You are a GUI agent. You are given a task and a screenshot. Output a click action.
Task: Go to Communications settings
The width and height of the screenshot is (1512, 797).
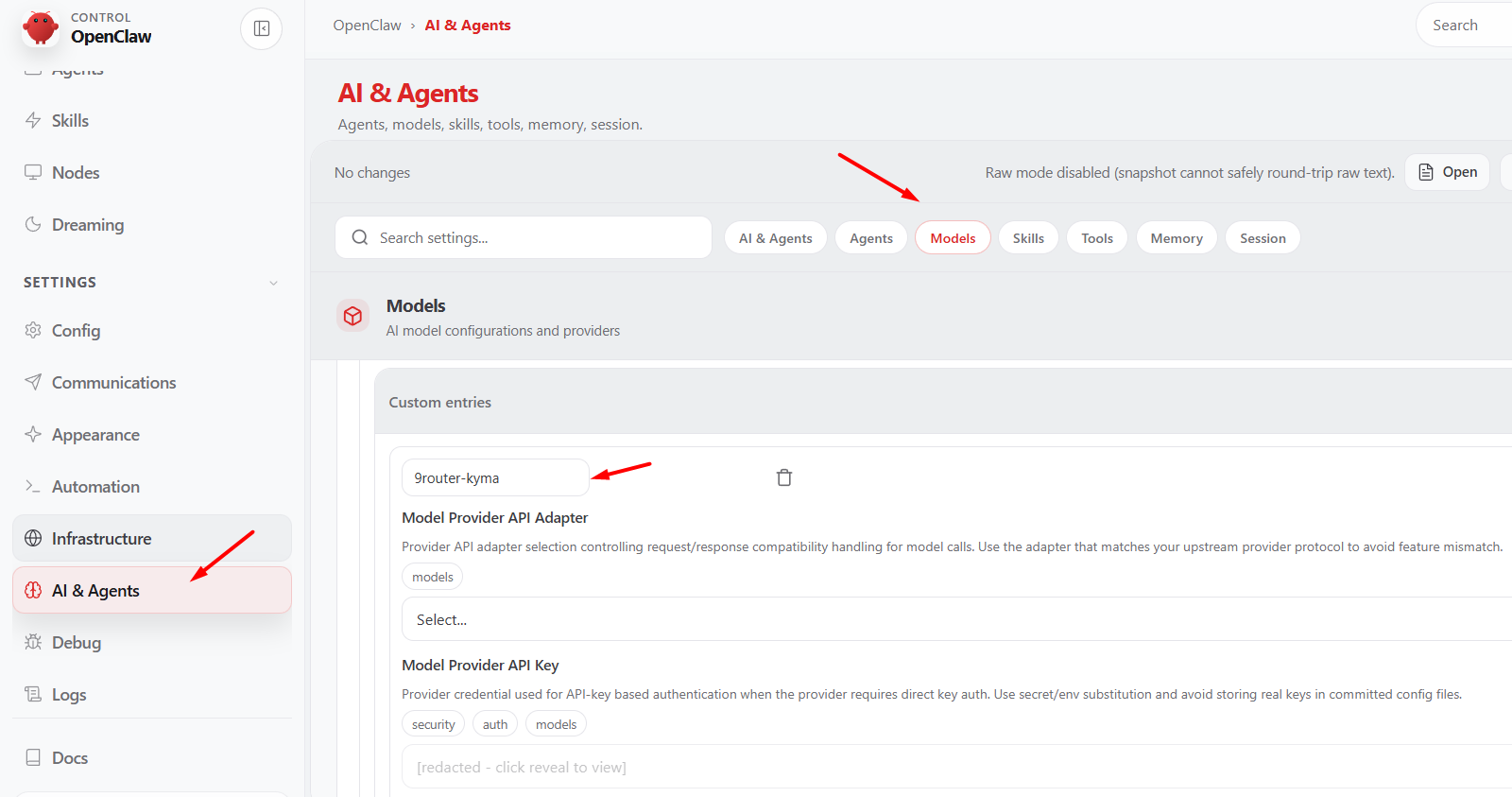(152, 382)
